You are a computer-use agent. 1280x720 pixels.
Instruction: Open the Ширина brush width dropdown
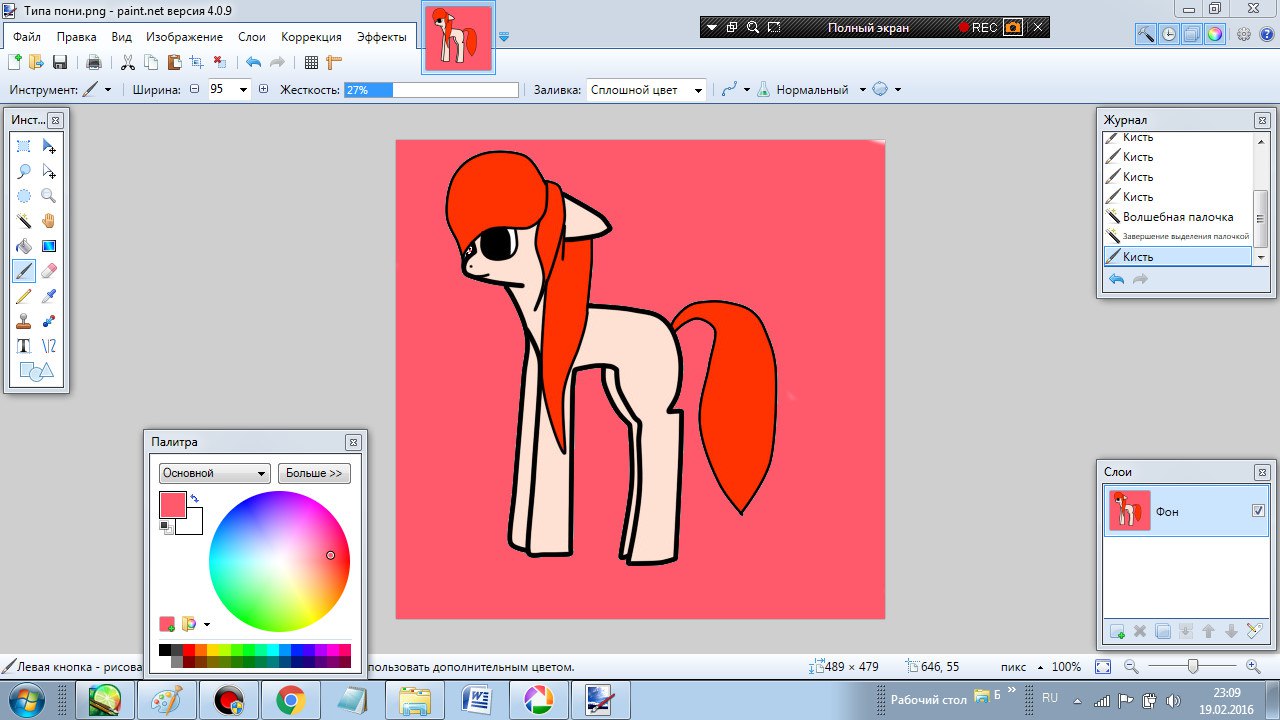coord(243,89)
